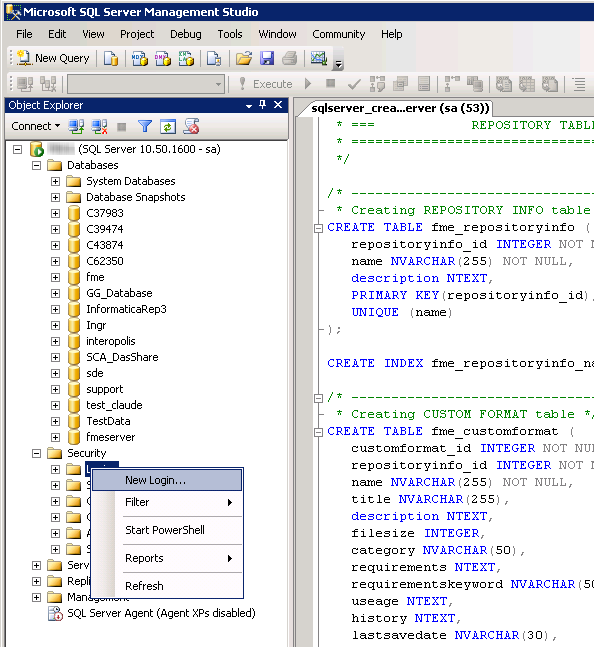Select the sqlserver_crea...erver query tab
The width and height of the screenshot is (594, 647).
(399, 108)
